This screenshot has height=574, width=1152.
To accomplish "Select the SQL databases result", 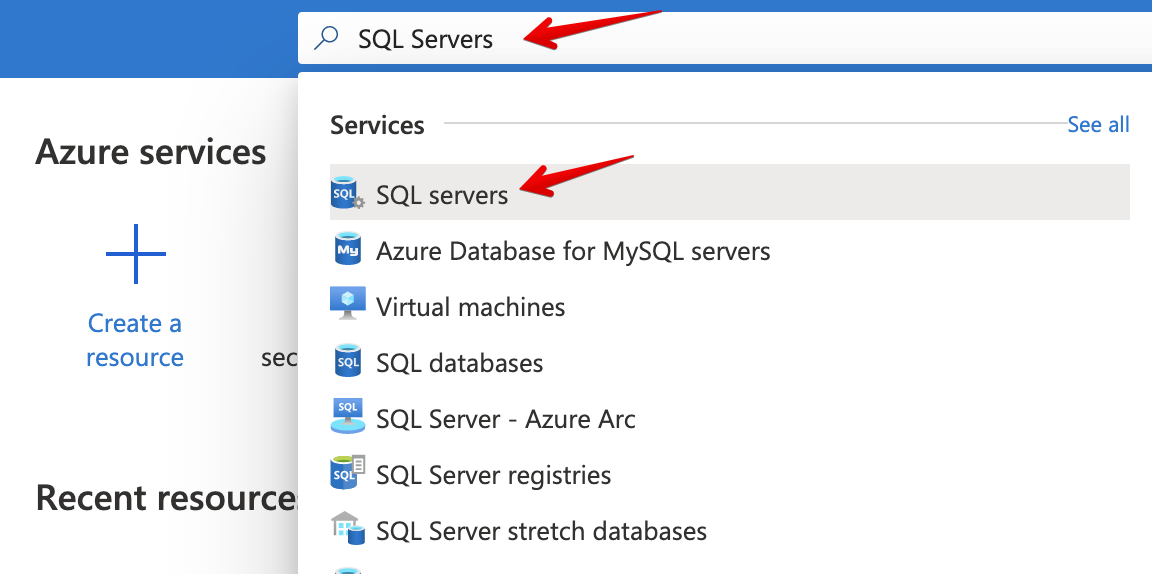I will 459,362.
